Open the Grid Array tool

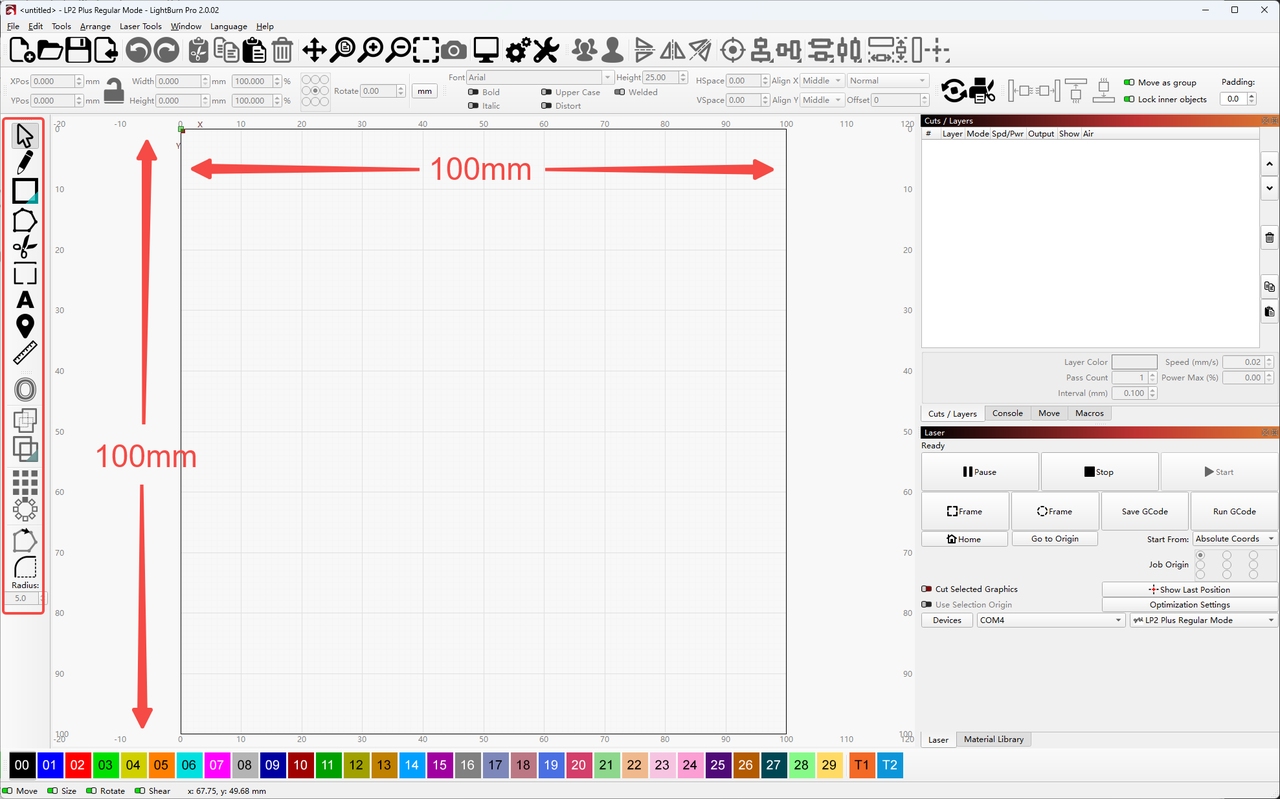point(25,483)
